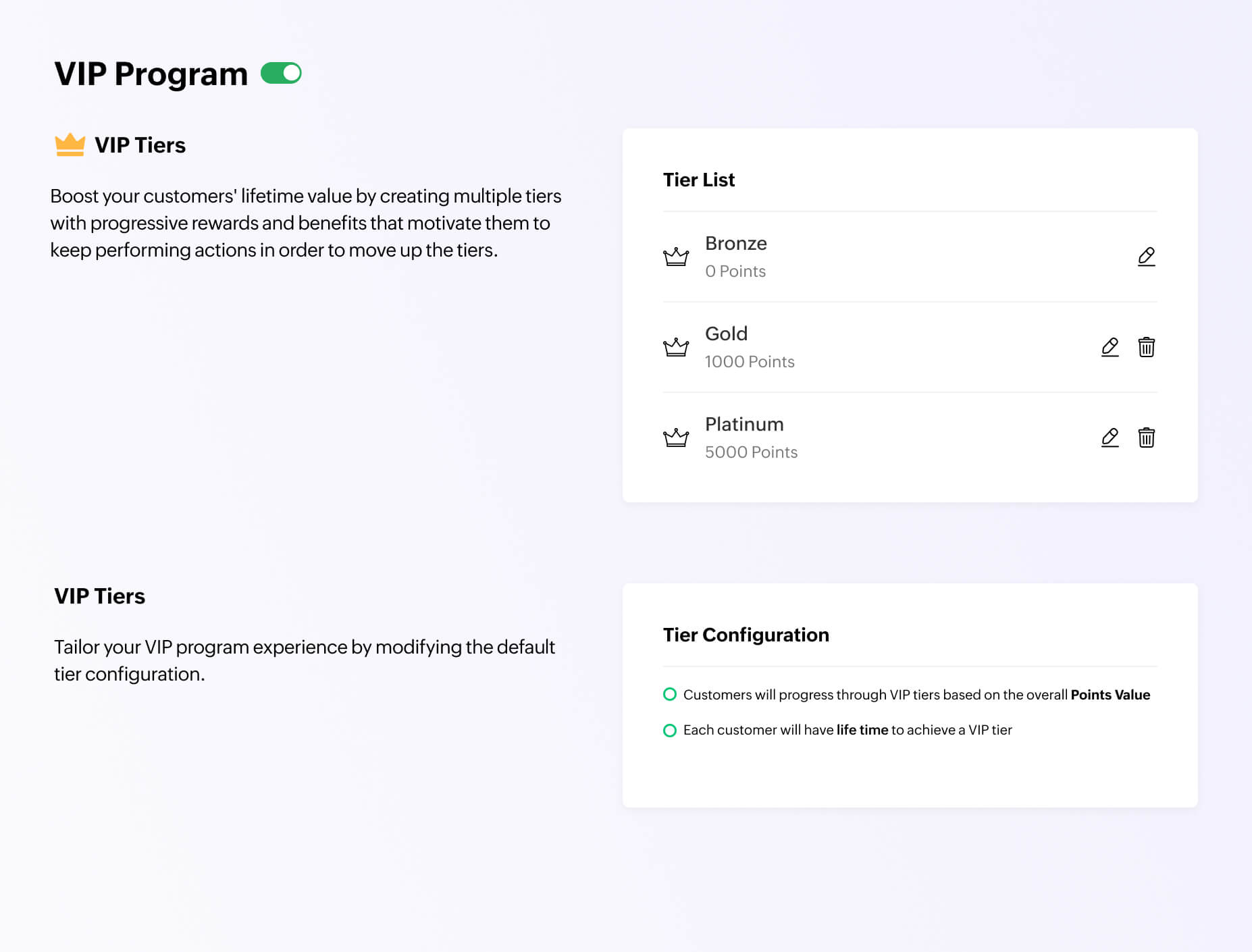The width and height of the screenshot is (1252, 952).
Task: Click the 1000 Points label under Gold
Action: [x=750, y=362]
